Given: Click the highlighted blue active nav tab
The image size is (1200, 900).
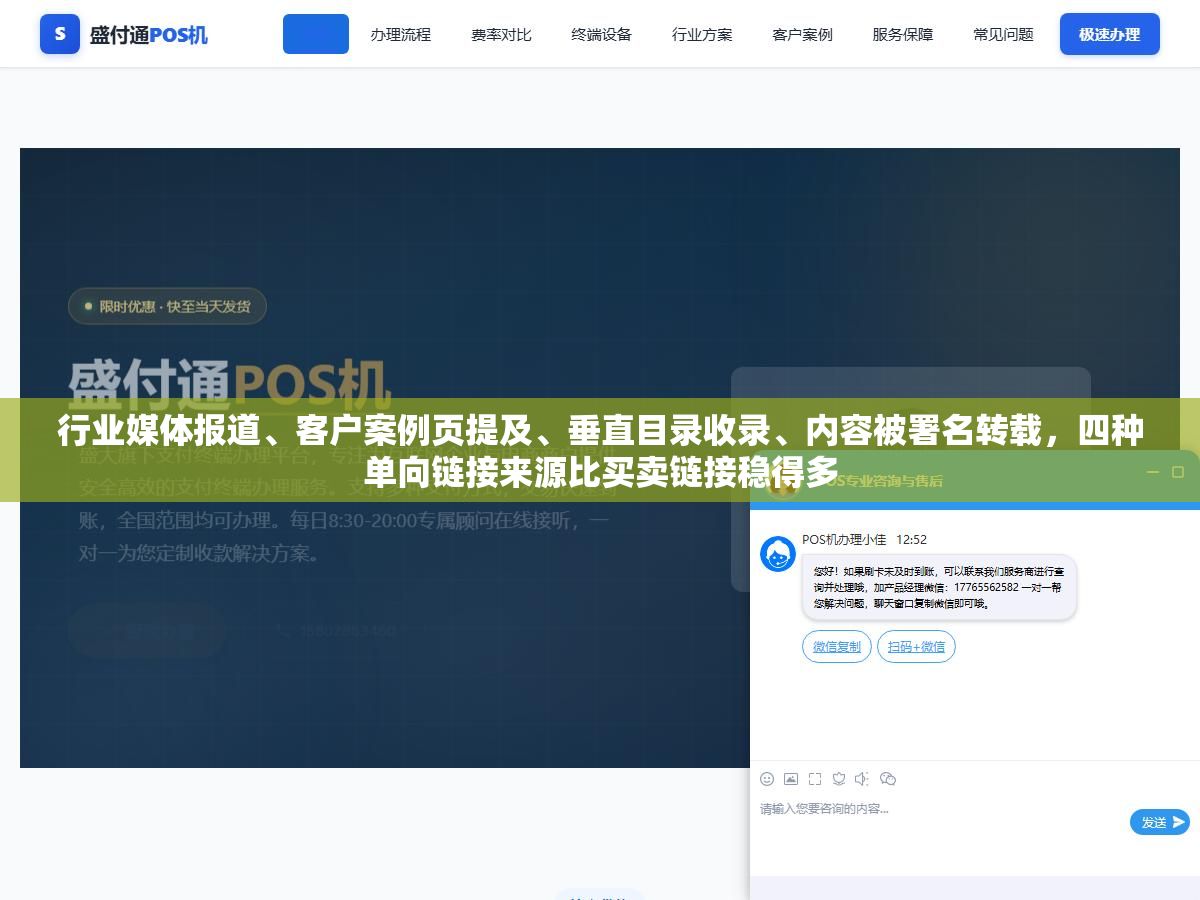Looking at the screenshot, I should [316, 34].
